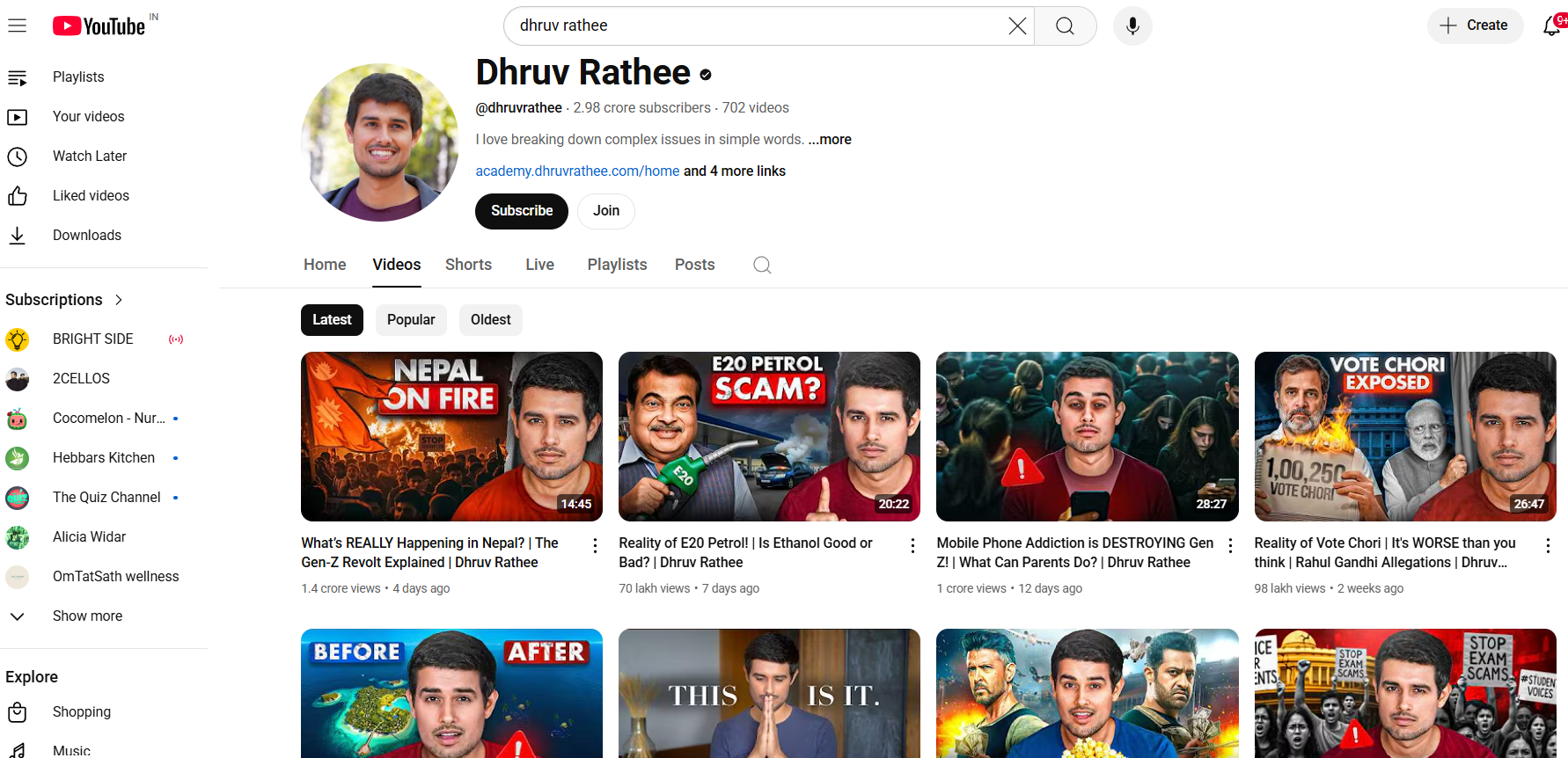
Task: Show the 4 more links
Action: 735,171
